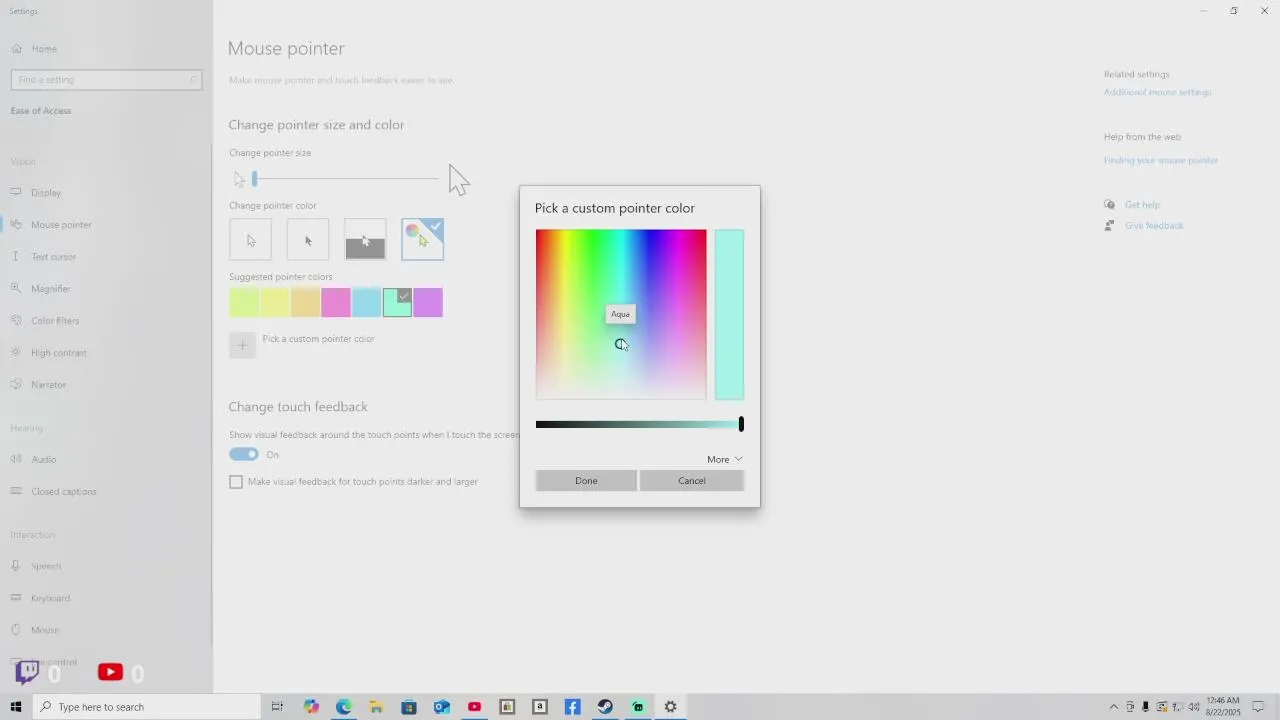Open Home in Settings sidebar
The height and width of the screenshot is (720, 1280).
coord(43,48)
